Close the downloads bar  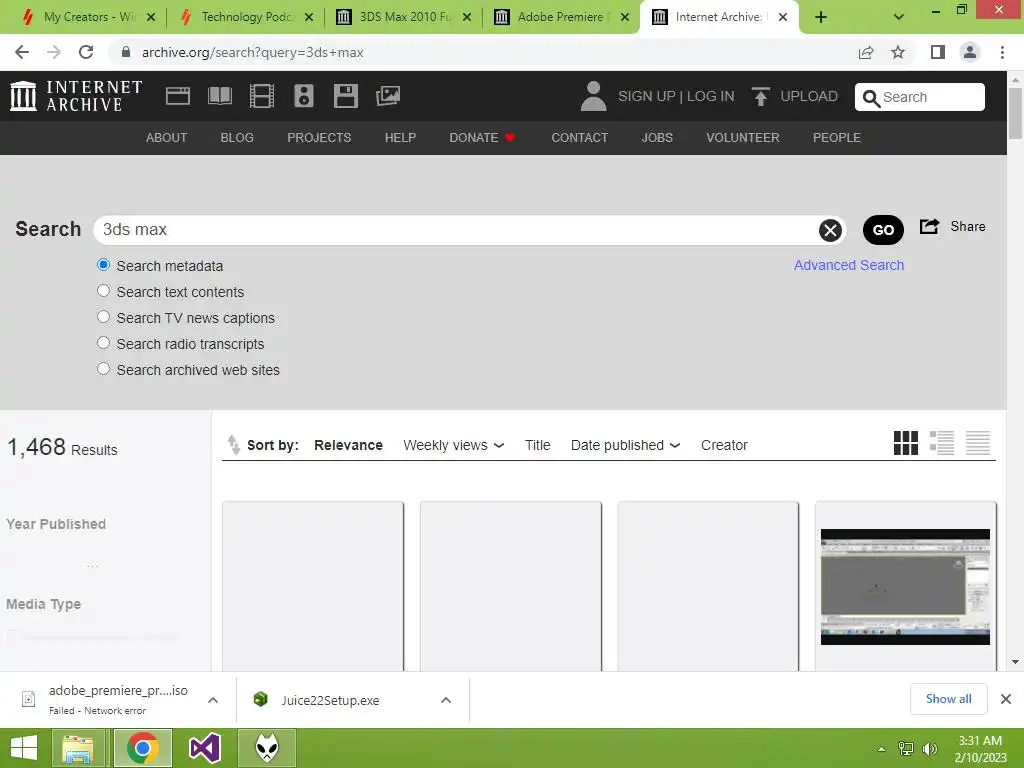click(x=1006, y=699)
